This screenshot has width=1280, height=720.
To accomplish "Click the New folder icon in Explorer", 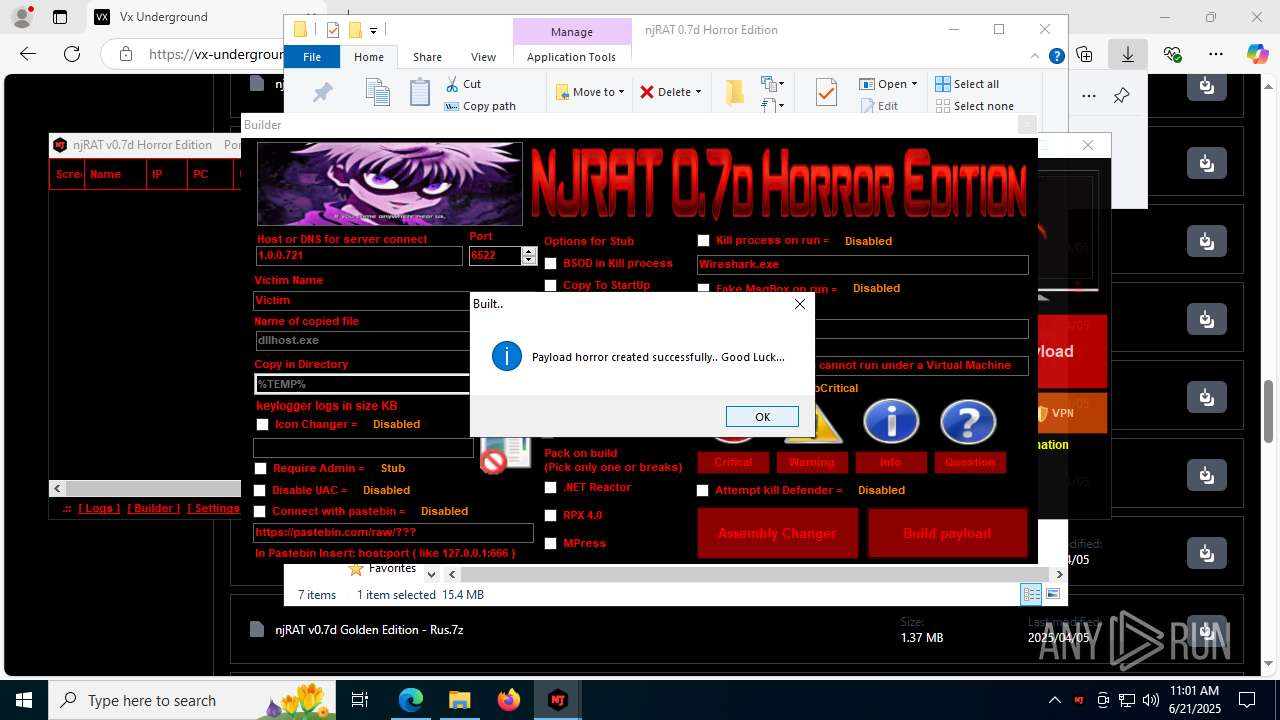I will 735,93.
